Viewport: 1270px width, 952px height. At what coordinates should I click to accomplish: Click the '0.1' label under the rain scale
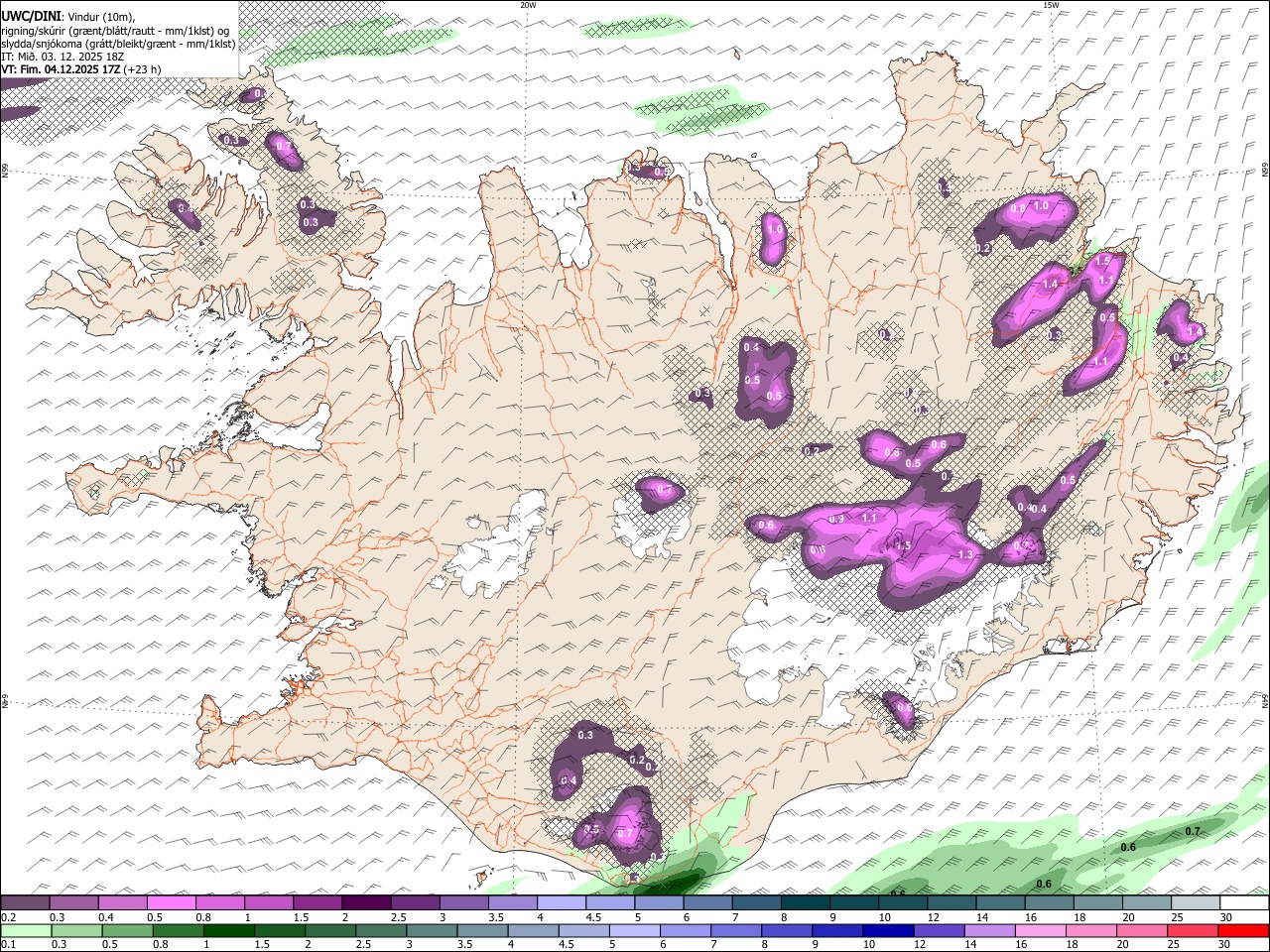point(8,944)
